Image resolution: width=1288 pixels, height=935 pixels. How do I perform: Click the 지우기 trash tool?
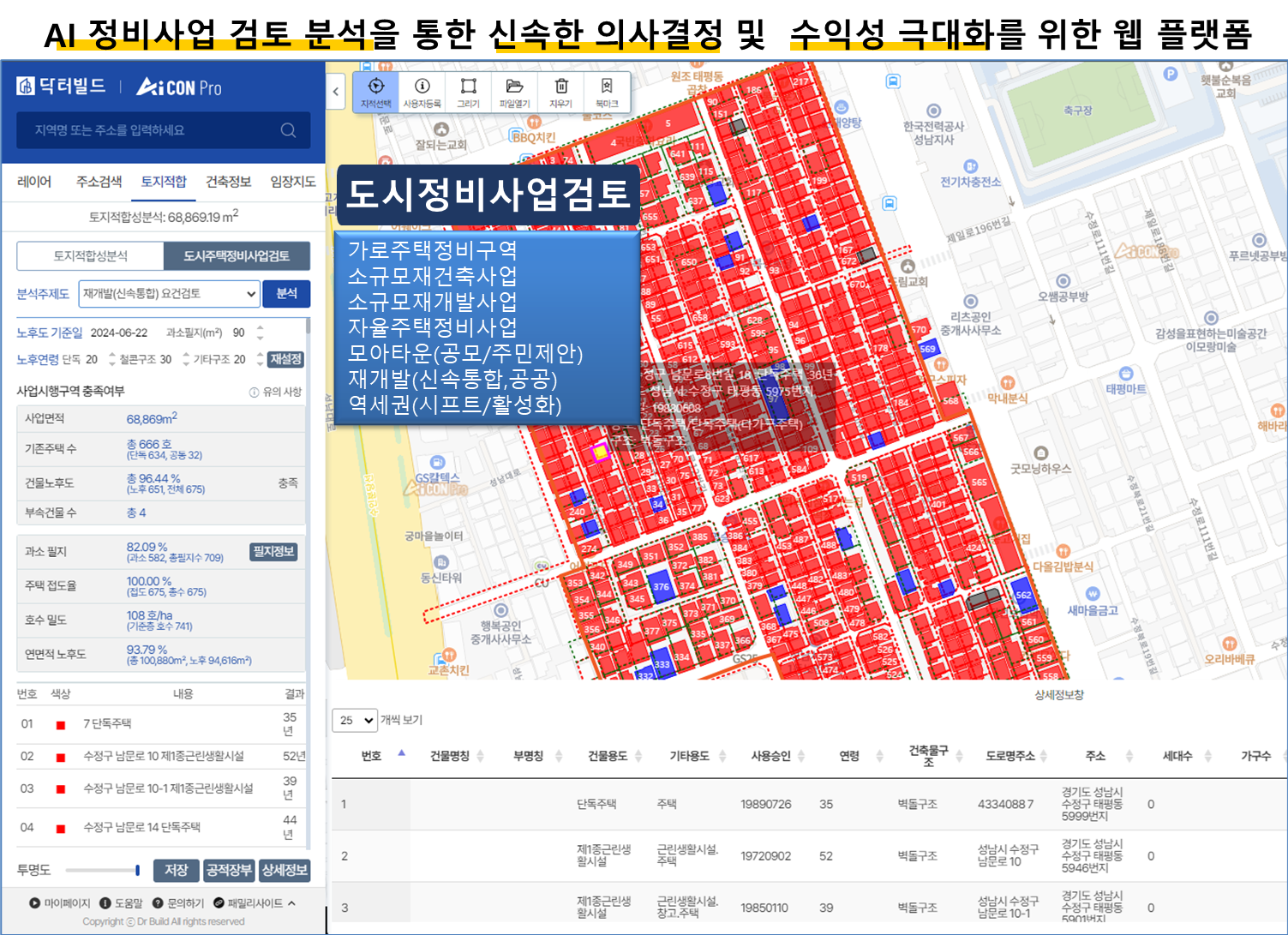tap(560, 91)
